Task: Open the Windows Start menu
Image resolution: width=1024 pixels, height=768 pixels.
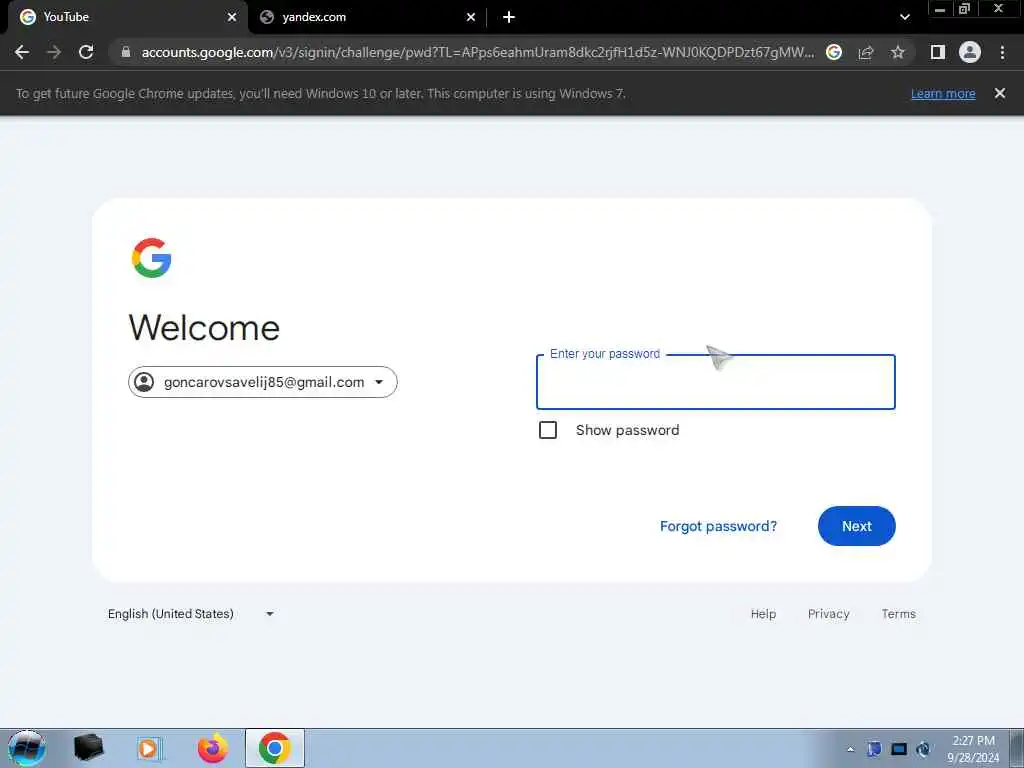Action: pyautogui.click(x=27, y=748)
